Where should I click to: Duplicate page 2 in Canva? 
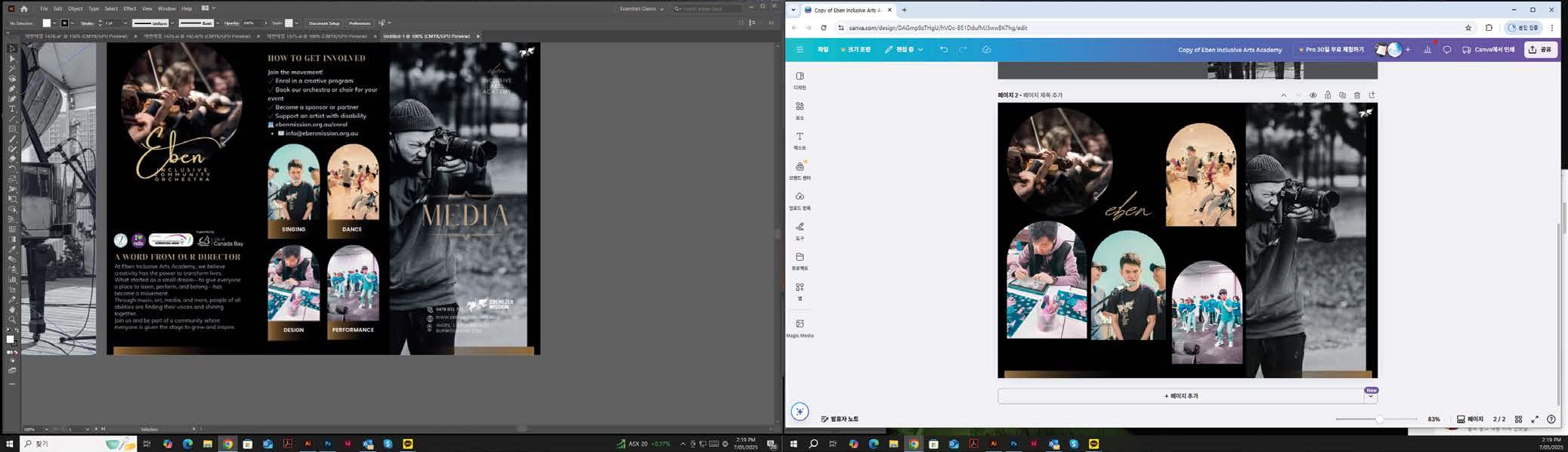[x=1342, y=95]
